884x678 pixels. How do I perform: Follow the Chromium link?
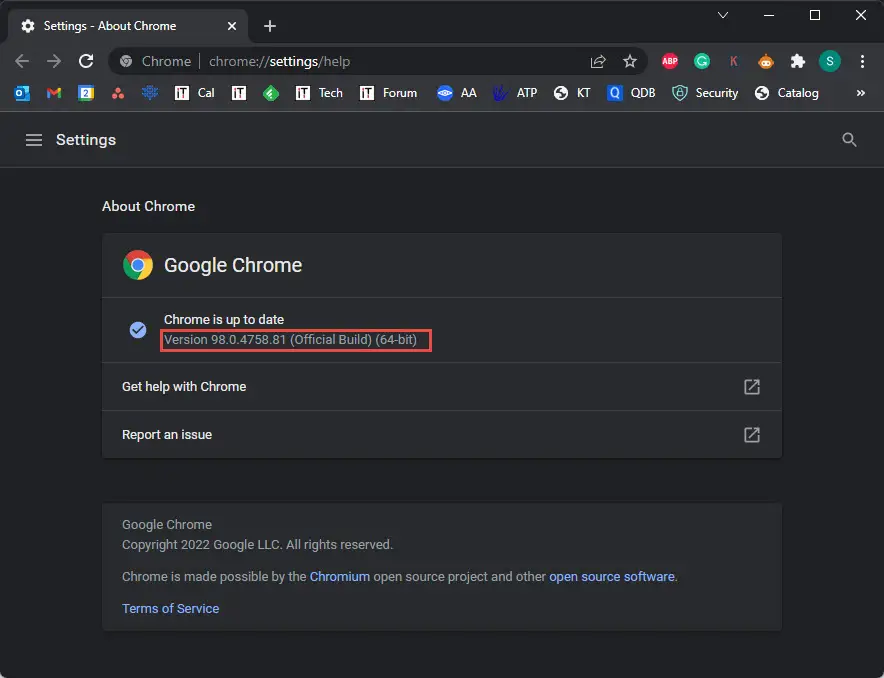339,577
